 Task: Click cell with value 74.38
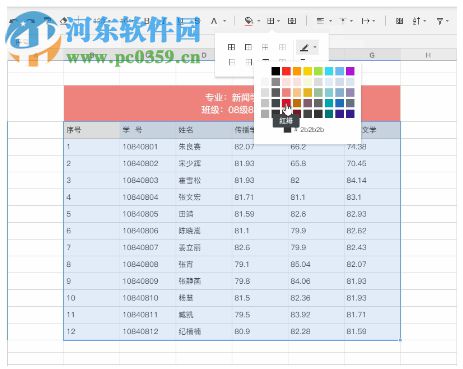pos(372,147)
